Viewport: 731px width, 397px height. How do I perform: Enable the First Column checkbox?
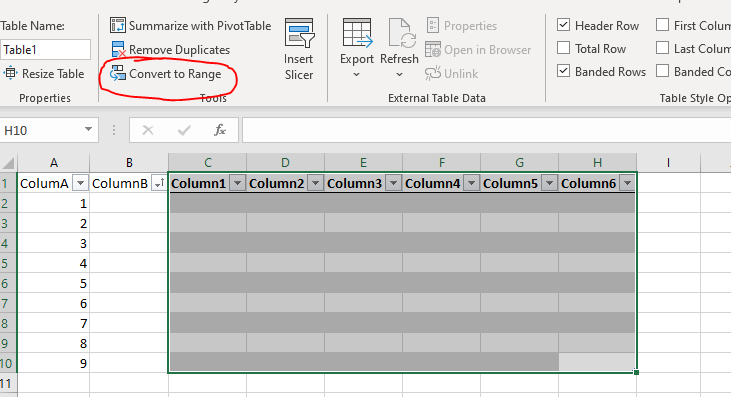click(x=662, y=25)
